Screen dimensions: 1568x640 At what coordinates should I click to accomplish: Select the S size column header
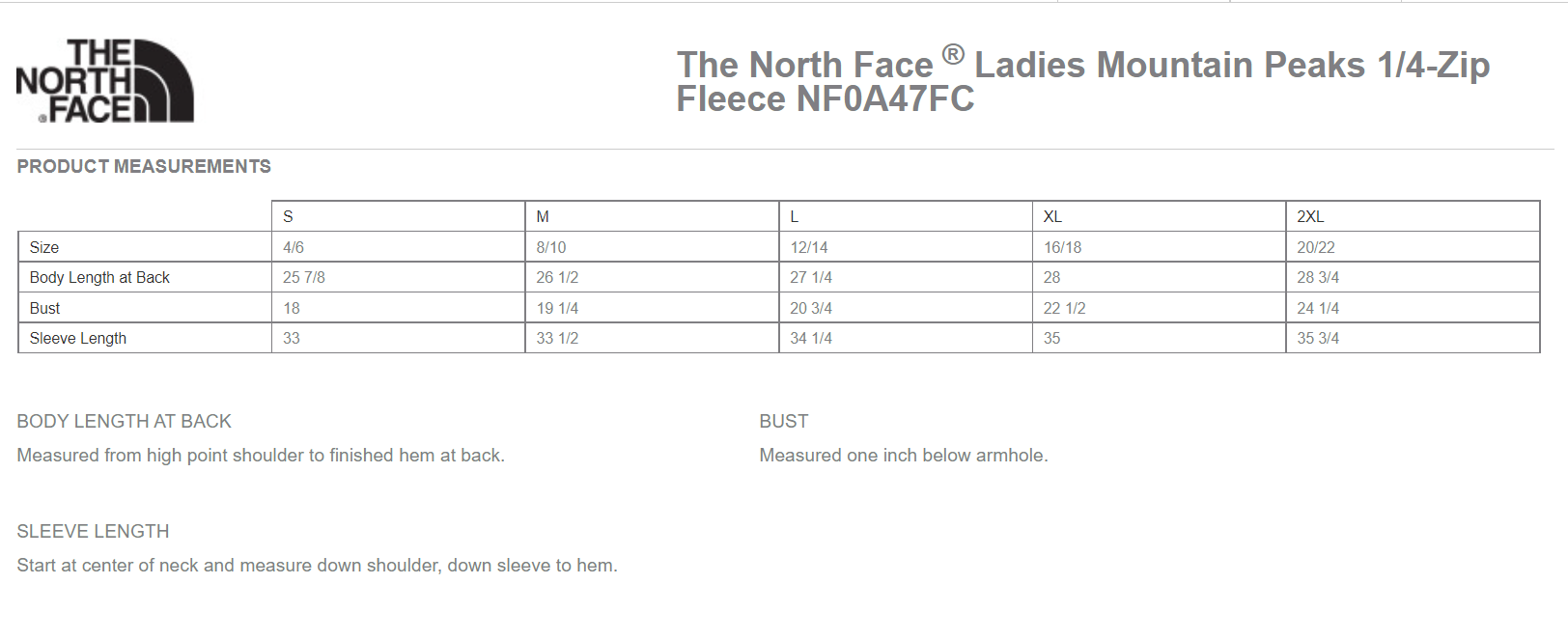coord(398,216)
